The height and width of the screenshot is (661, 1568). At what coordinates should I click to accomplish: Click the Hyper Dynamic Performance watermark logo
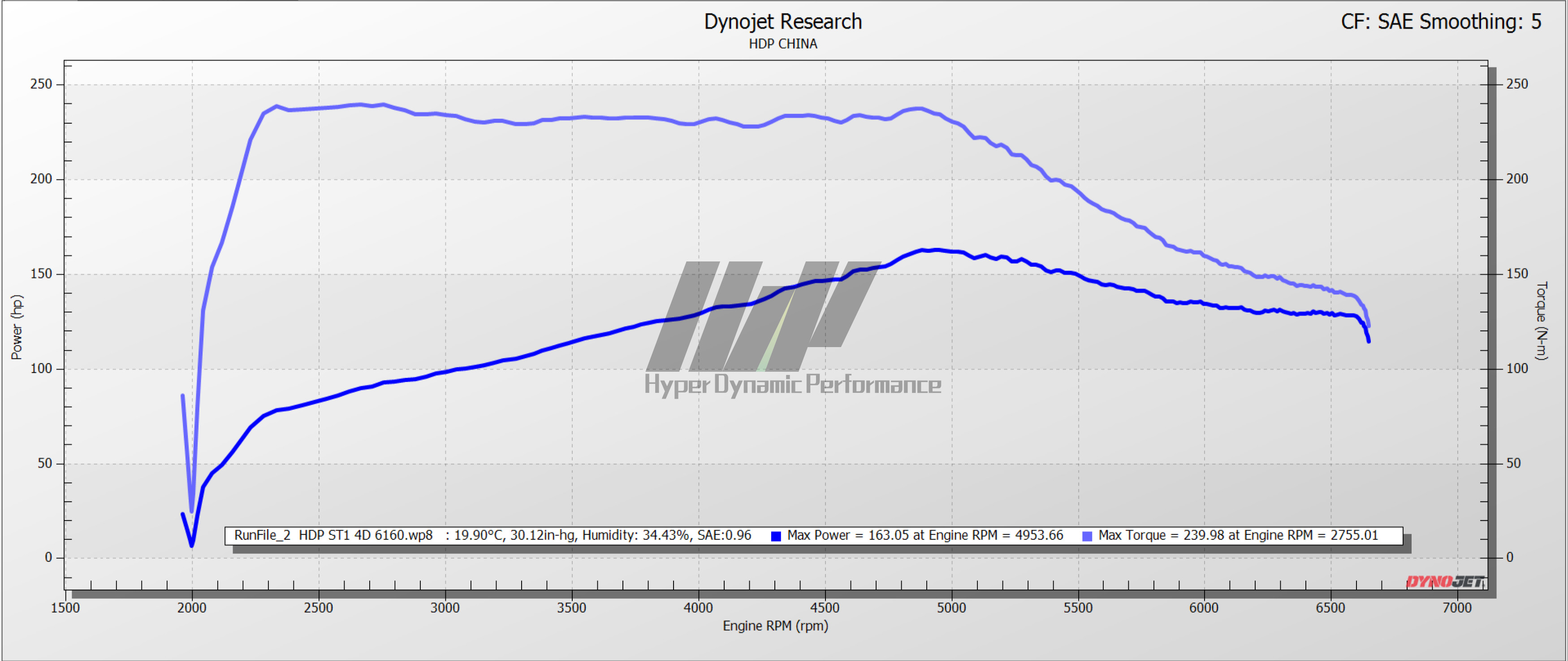791,329
